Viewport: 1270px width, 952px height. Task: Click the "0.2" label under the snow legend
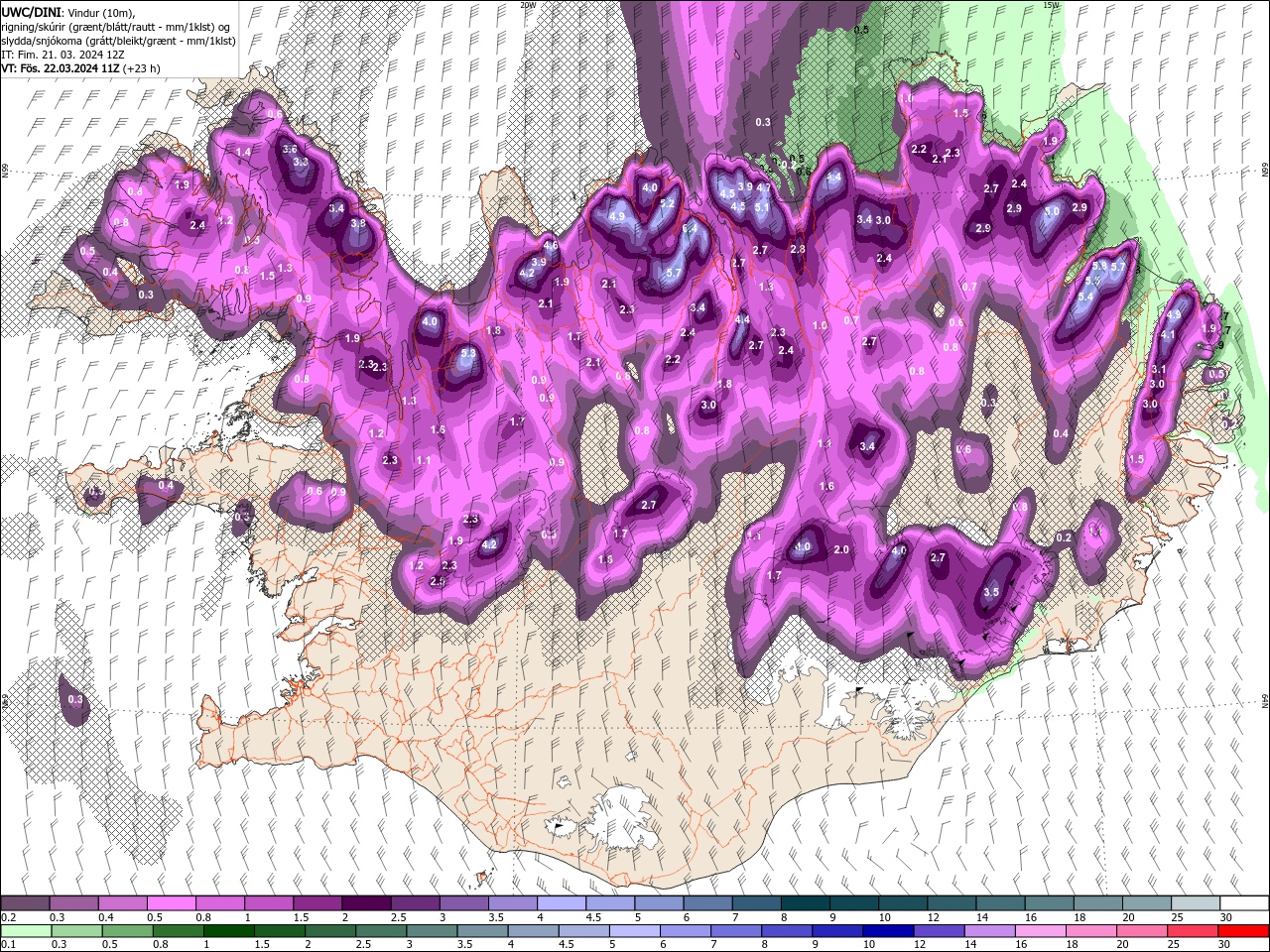tap(8, 917)
